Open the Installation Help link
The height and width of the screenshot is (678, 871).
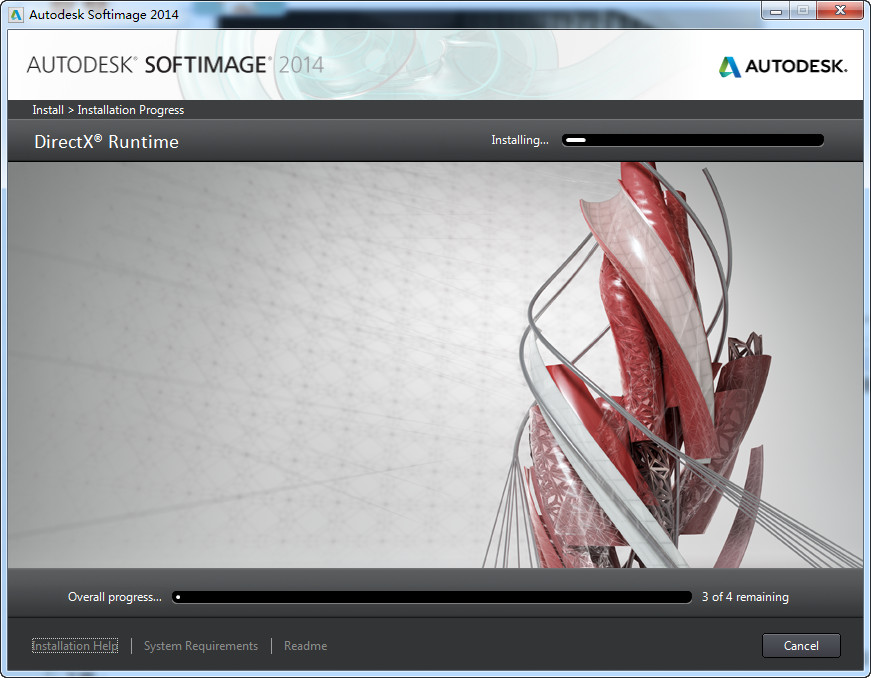point(75,646)
